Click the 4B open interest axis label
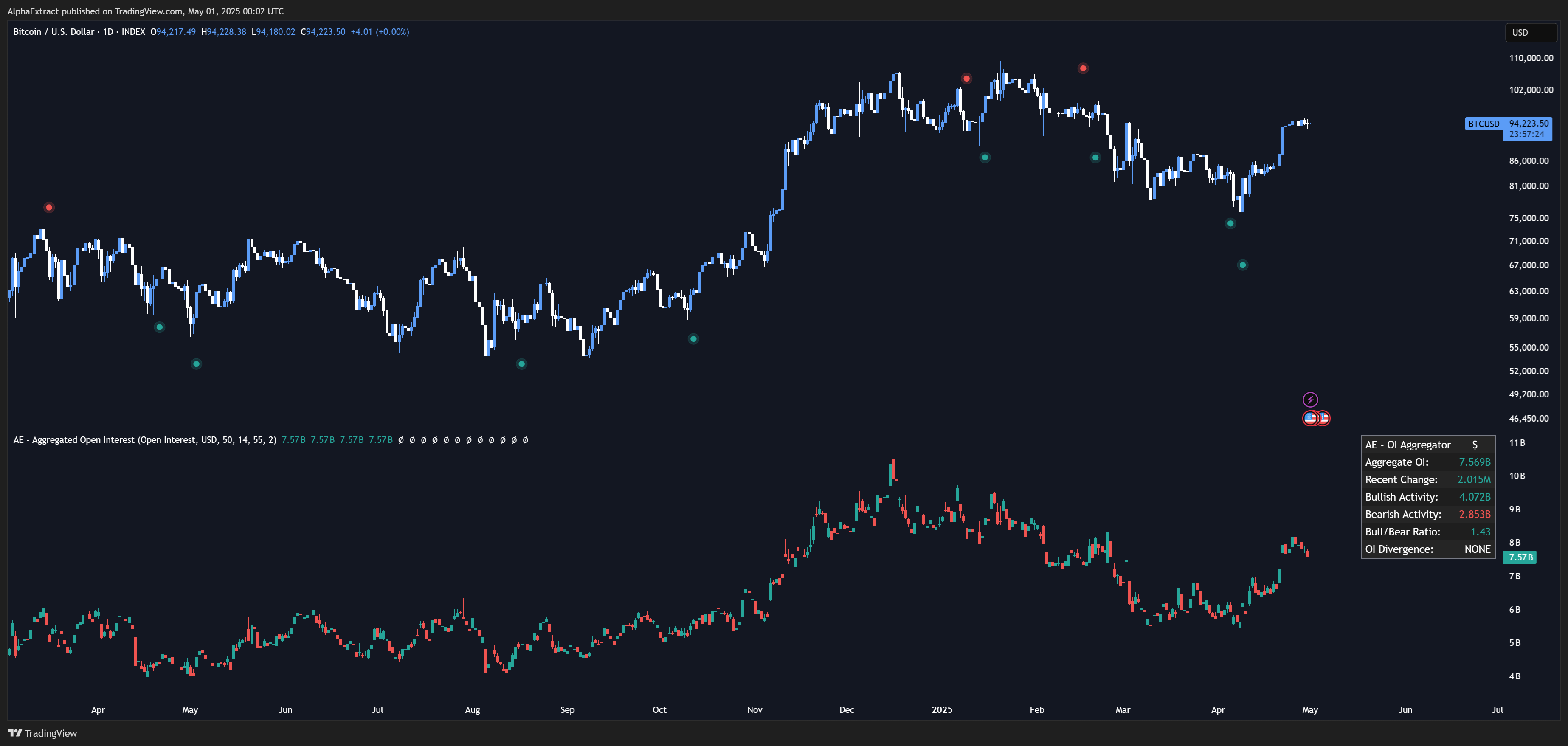Image resolution: width=1568 pixels, height=746 pixels. [x=1515, y=676]
